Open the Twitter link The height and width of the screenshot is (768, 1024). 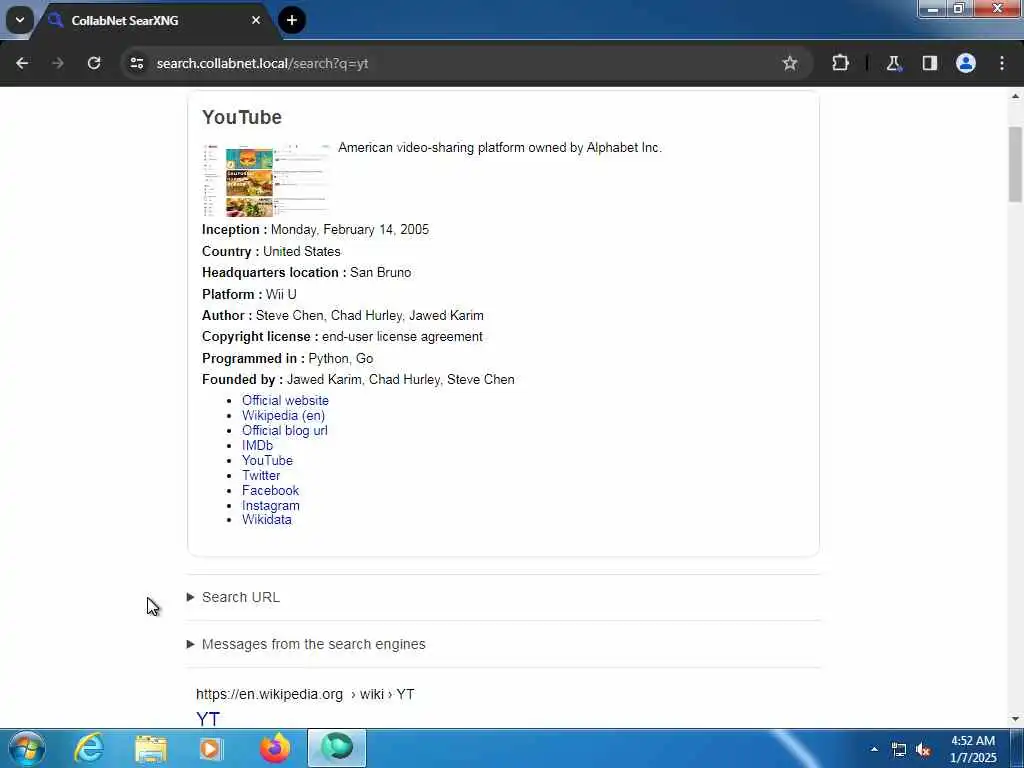[261, 475]
